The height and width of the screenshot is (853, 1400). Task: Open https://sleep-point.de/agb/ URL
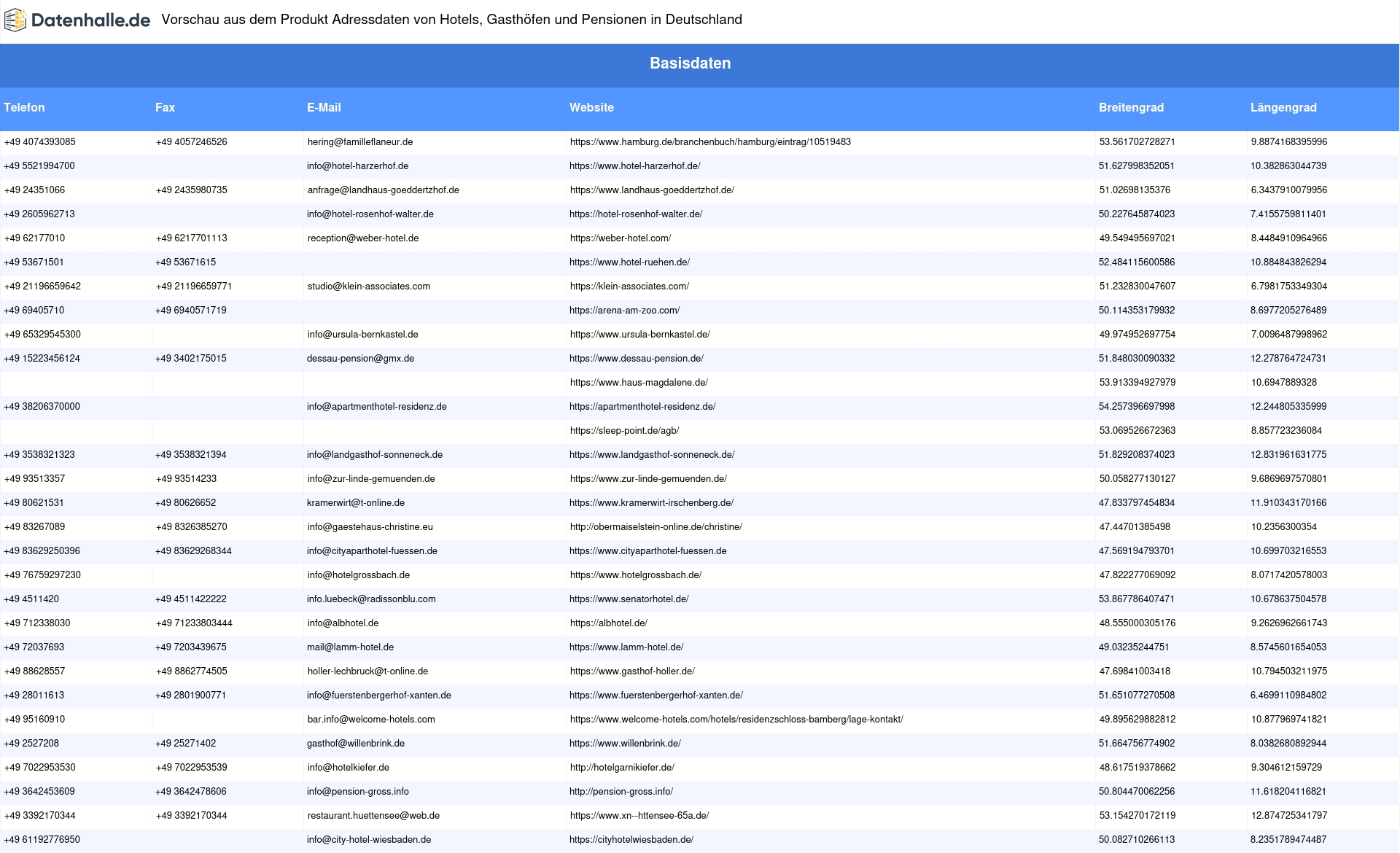[624, 431]
